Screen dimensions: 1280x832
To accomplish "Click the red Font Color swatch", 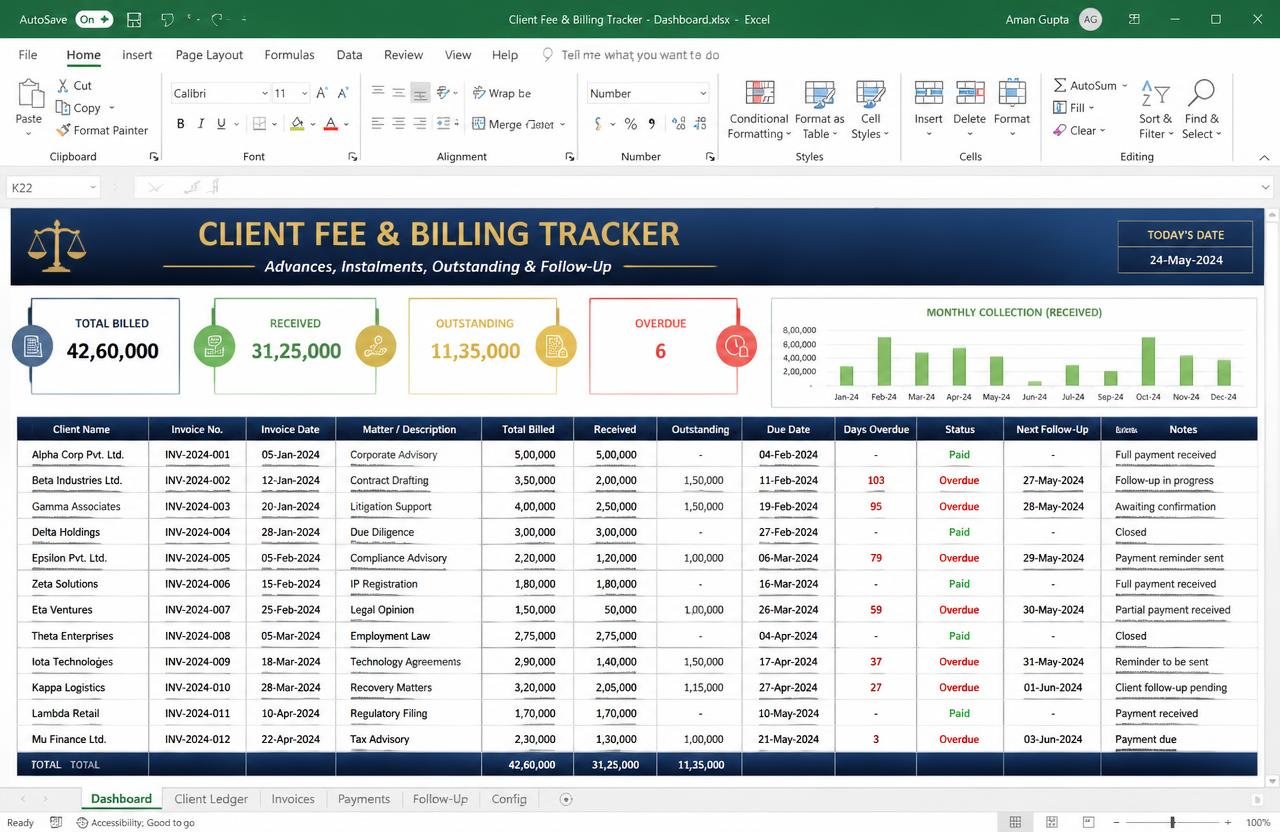I will (331, 124).
